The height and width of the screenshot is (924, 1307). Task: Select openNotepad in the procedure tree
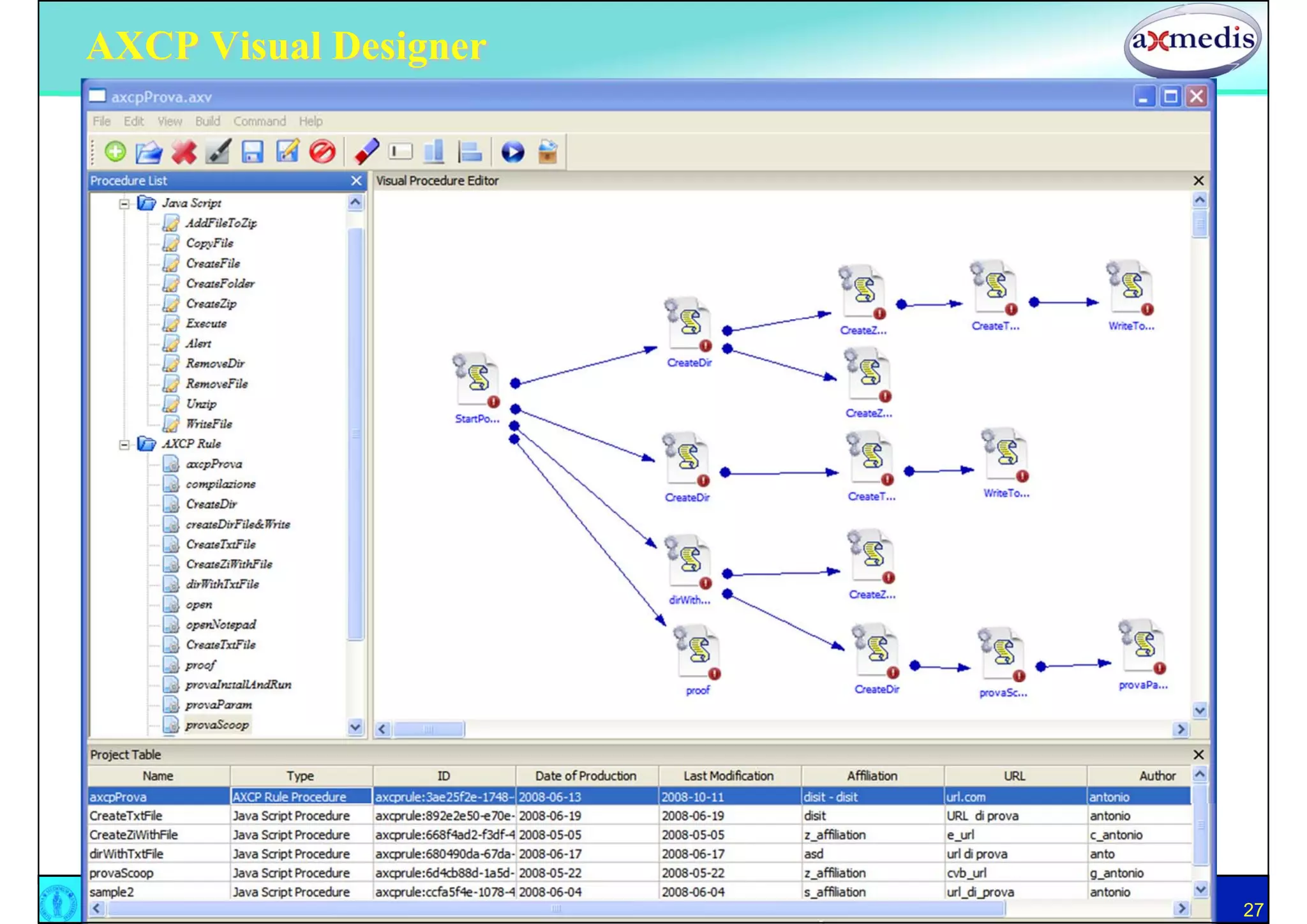221,625
